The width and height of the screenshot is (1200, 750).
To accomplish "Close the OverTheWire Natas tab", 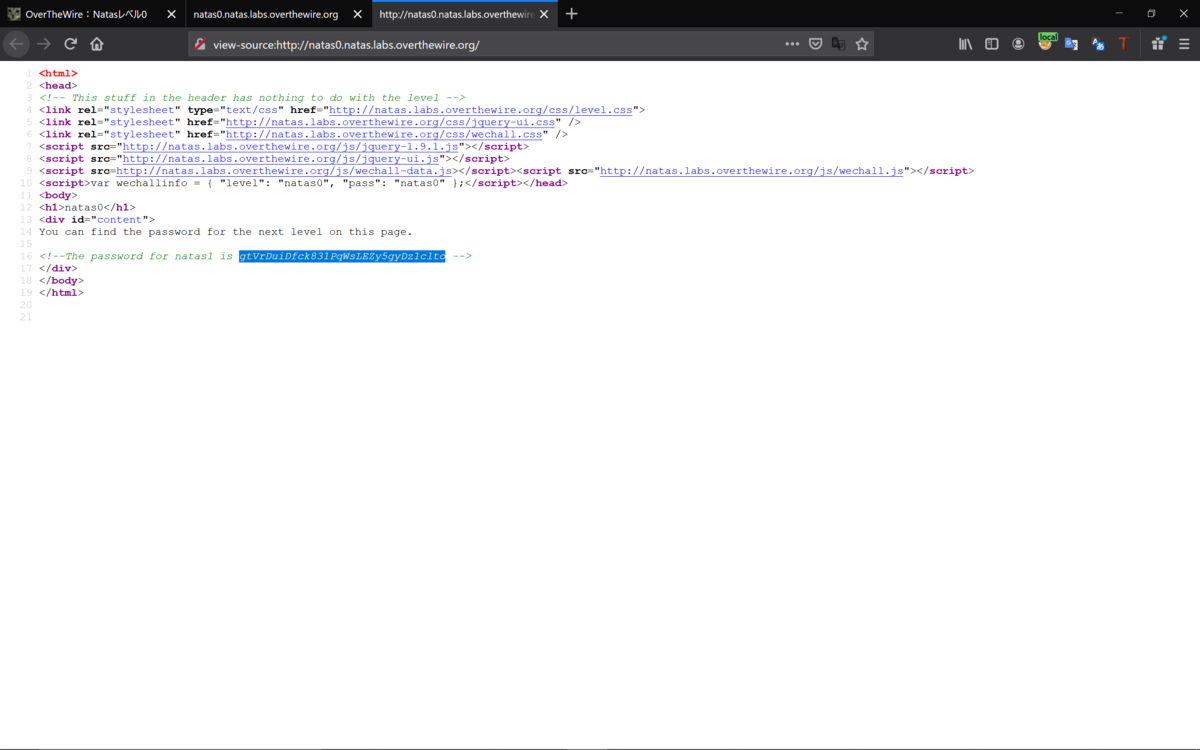I will pos(171,14).
